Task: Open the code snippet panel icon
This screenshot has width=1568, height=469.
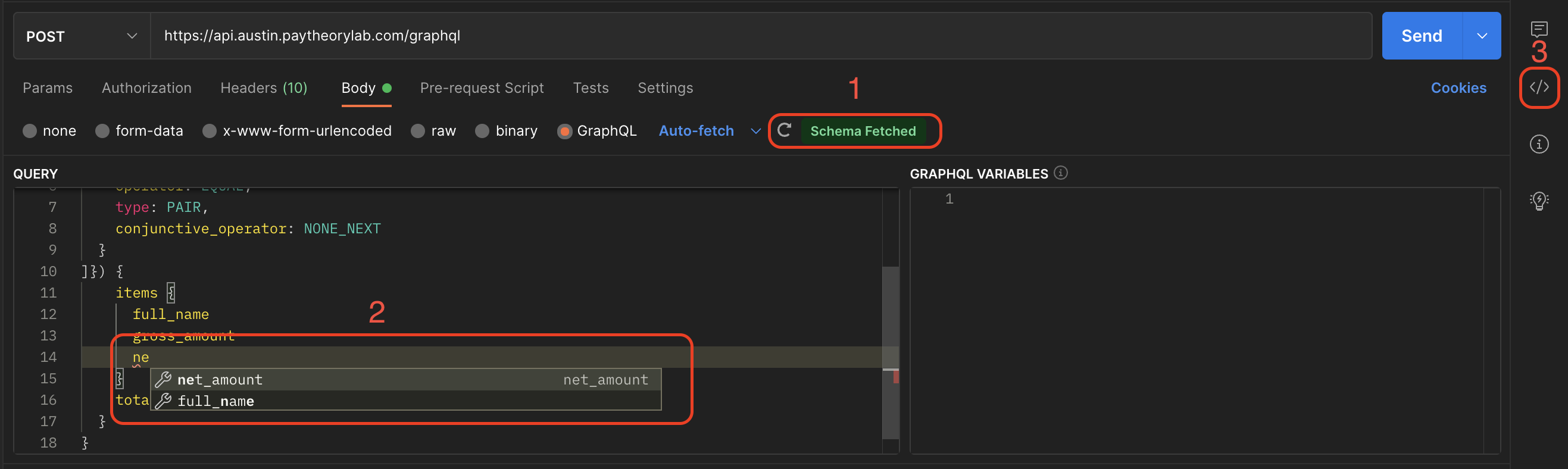Action: pos(1539,87)
